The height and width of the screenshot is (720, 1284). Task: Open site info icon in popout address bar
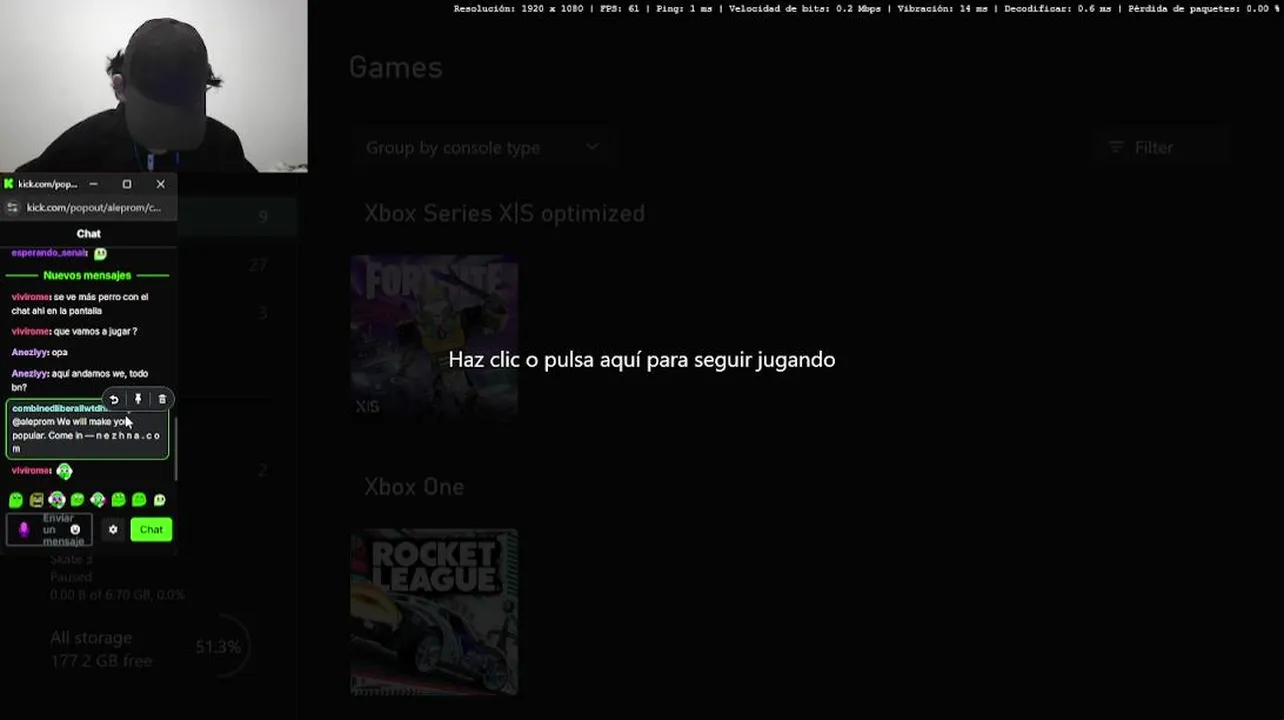pyautogui.click(x=13, y=208)
